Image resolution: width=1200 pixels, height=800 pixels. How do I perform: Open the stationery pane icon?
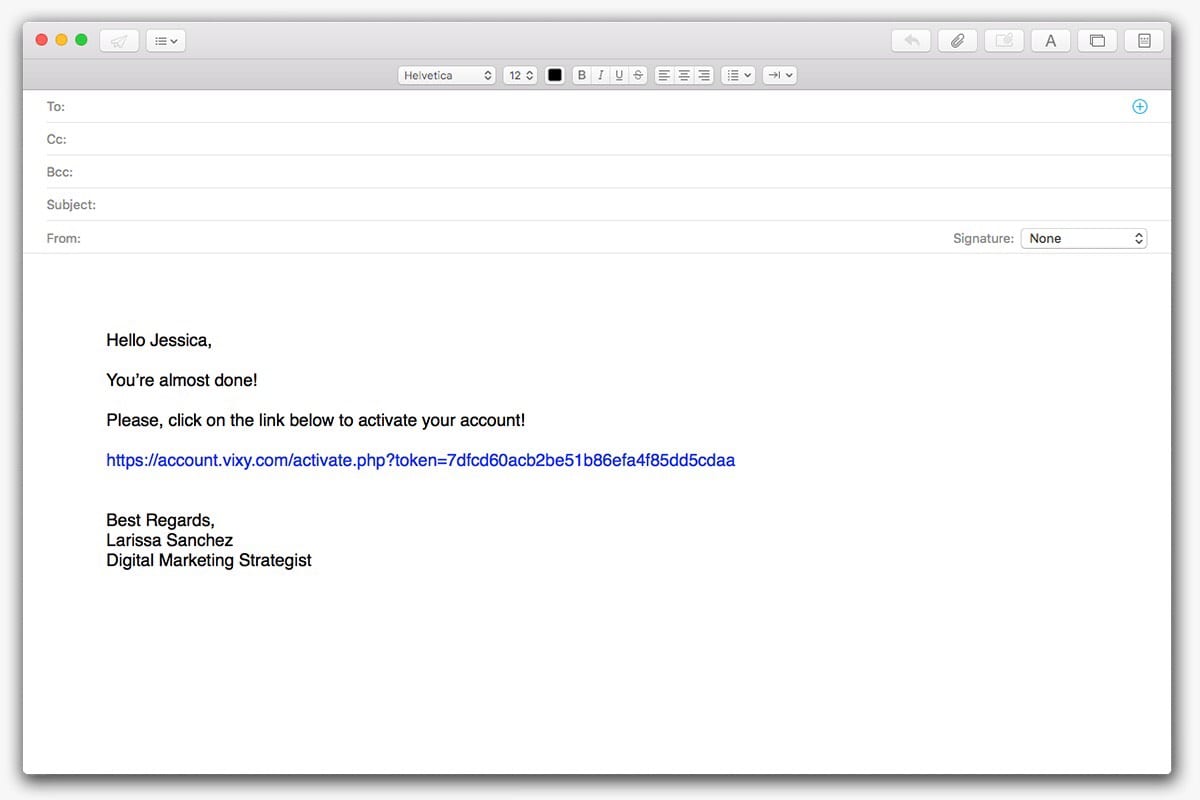1097,40
